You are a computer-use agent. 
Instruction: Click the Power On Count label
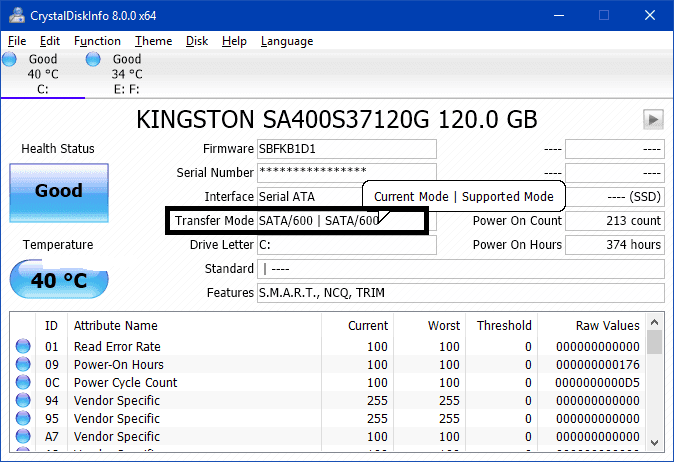tap(517, 221)
